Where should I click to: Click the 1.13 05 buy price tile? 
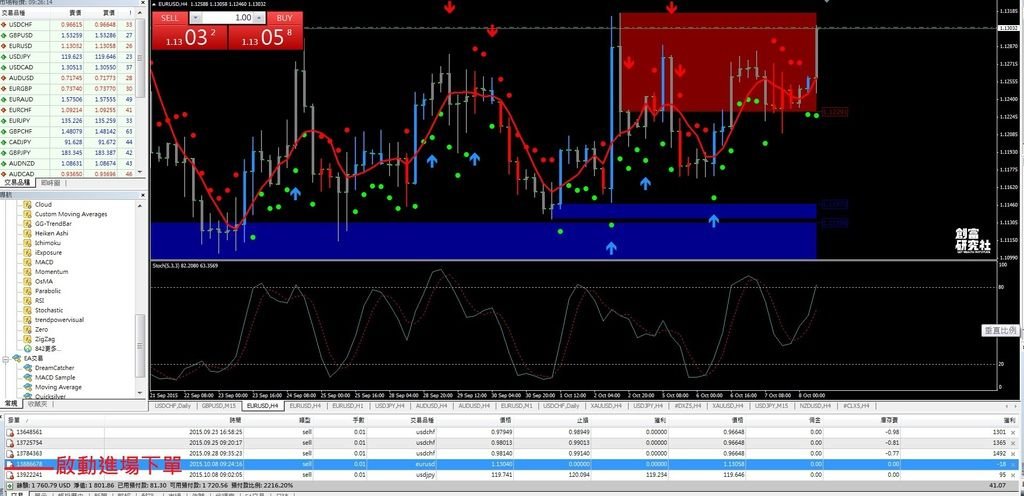266,37
